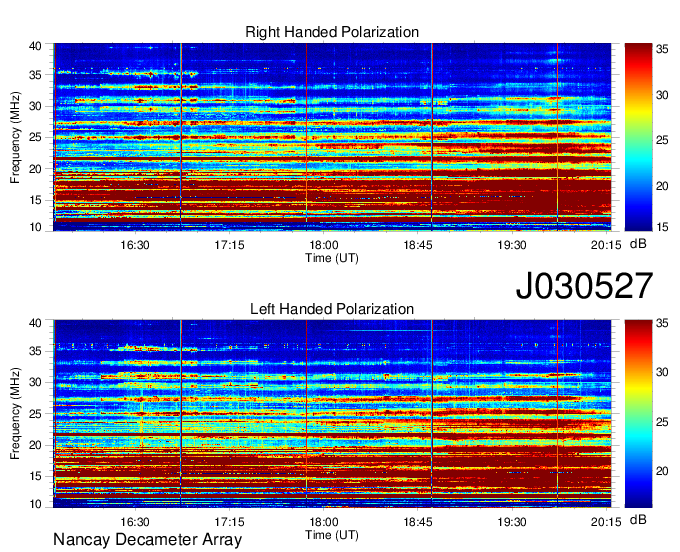Click the 25 dB label on upper color bar
The height and width of the screenshot is (552, 680).
662,140
